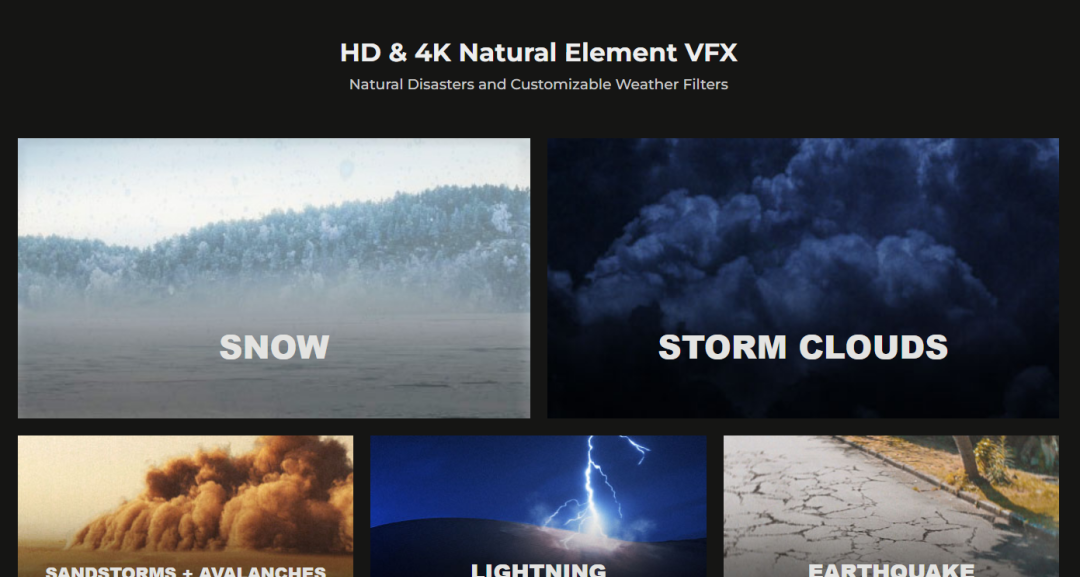The width and height of the screenshot is (1080, 577).
Task: Click the STORM CLOUDS title text
Action: pos(803,348)
